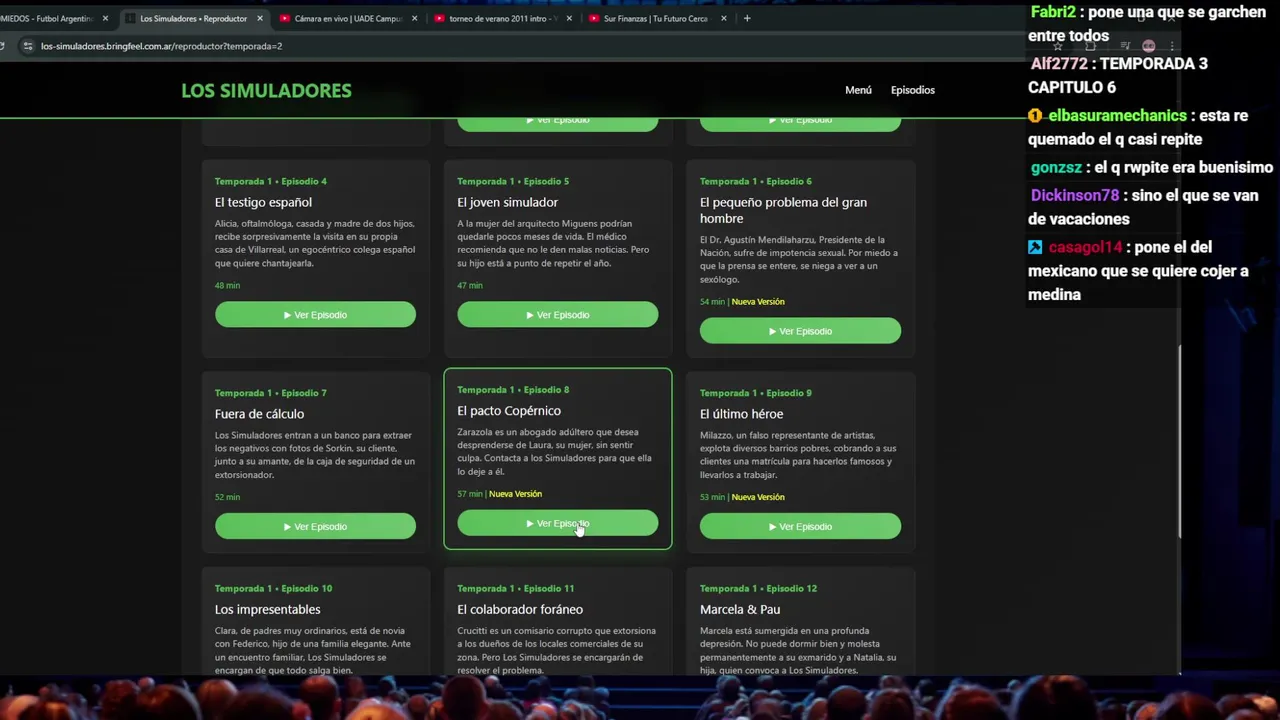Click the blue badge icon beside casagol14

[1035, 247]
